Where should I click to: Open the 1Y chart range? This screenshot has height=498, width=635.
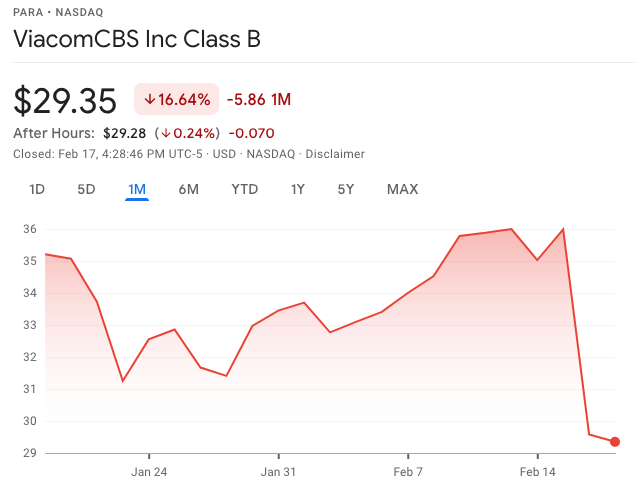298,189
